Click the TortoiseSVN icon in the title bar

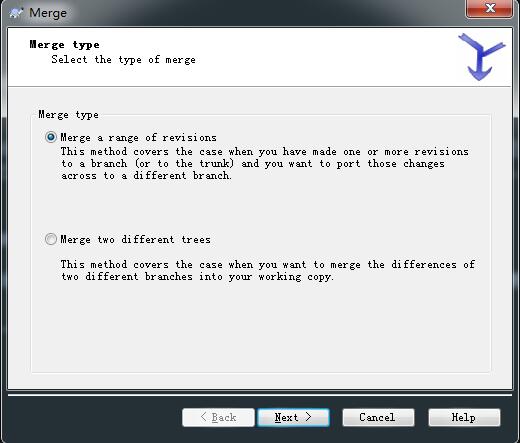(16, 13)
